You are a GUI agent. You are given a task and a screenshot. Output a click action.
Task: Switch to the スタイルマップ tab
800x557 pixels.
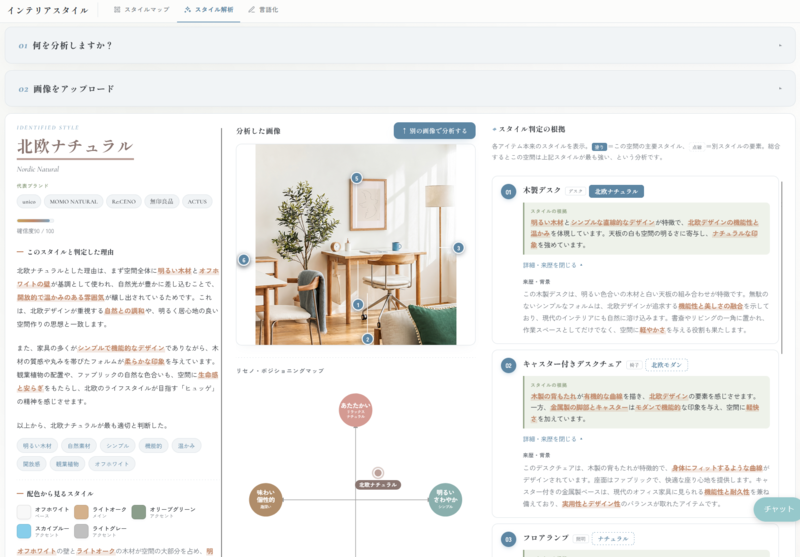[141, 10]
